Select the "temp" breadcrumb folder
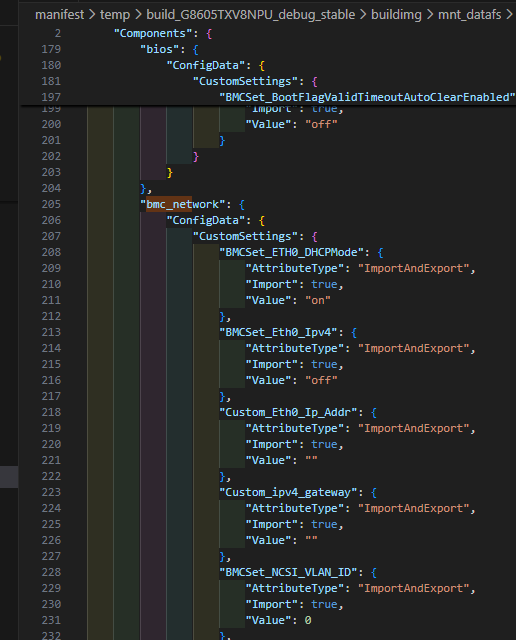This screenshot has width=516, height=640. (115, 15)
